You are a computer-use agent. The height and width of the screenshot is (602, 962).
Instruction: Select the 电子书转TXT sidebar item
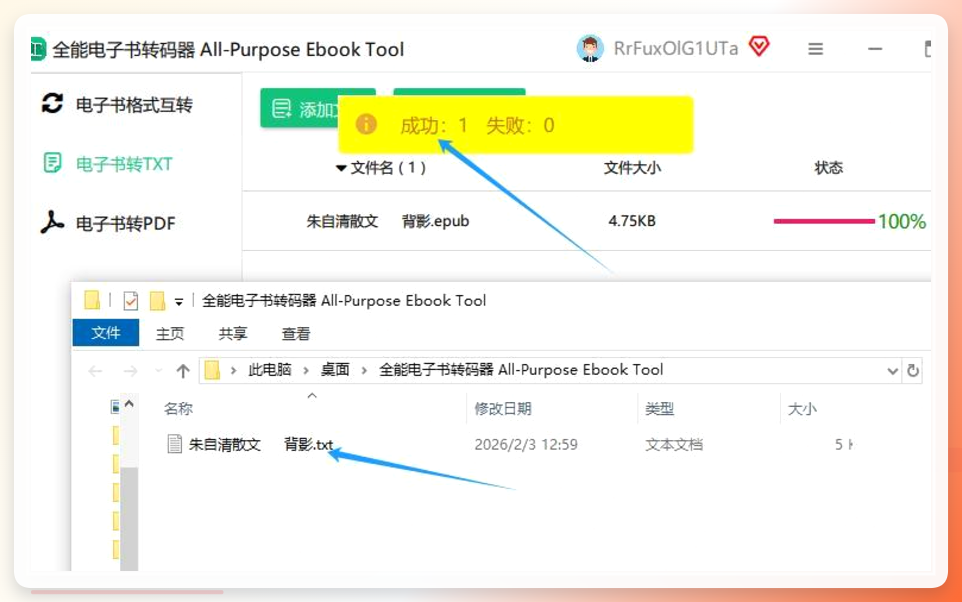108,164
